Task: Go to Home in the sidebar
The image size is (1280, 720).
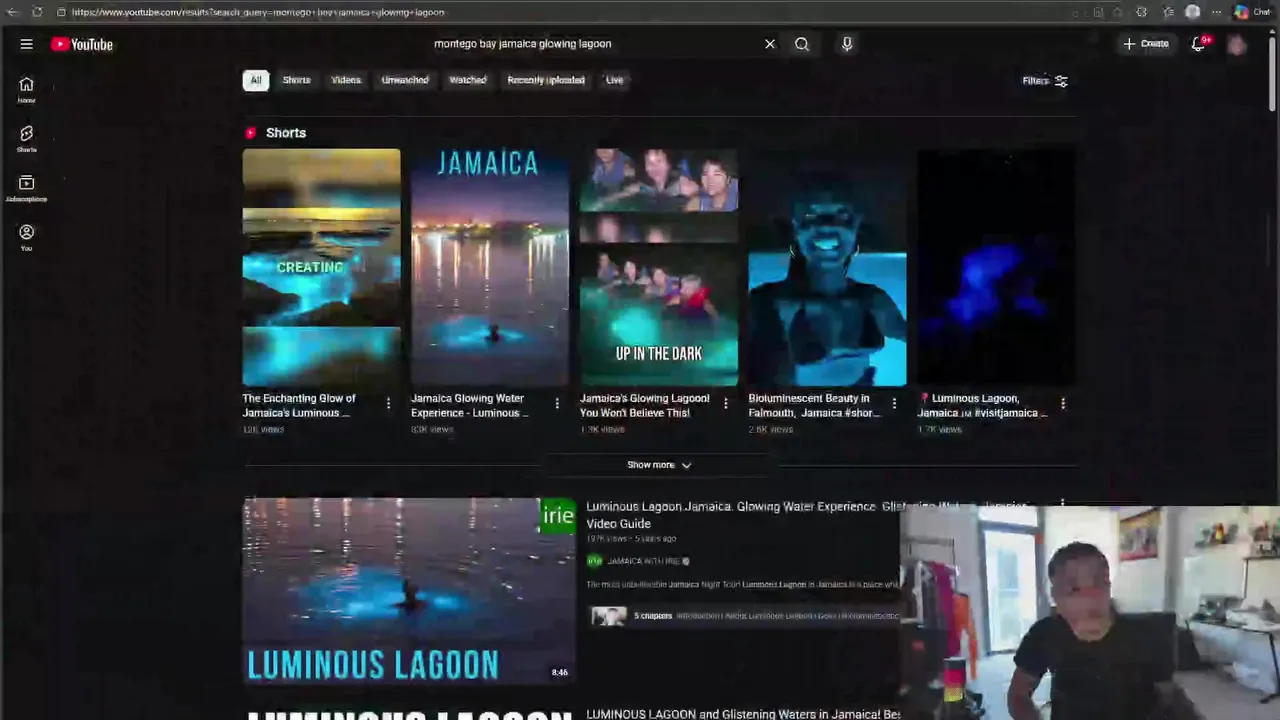Action: 26,90
